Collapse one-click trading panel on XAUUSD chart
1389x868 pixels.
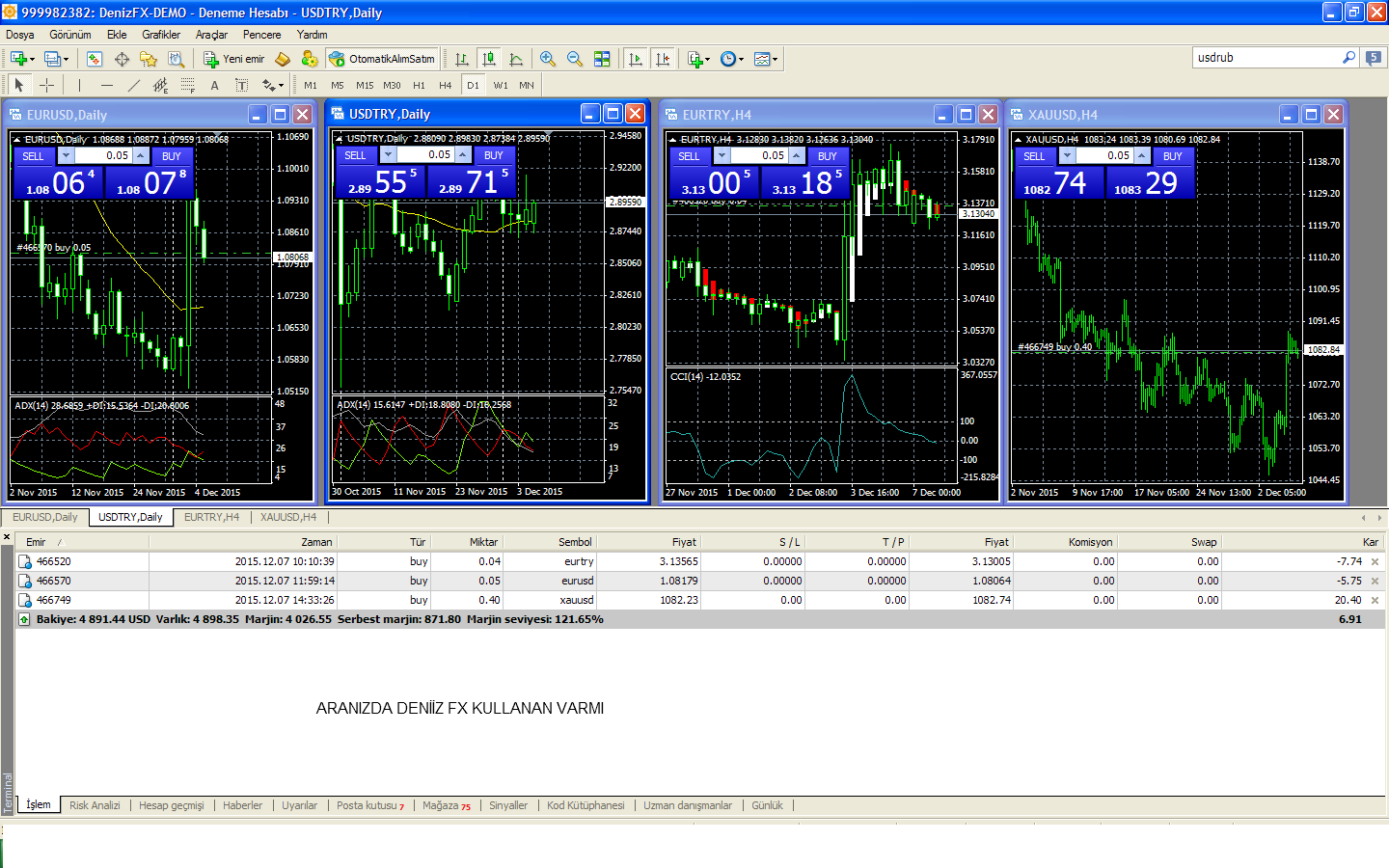pos(1019,140)
